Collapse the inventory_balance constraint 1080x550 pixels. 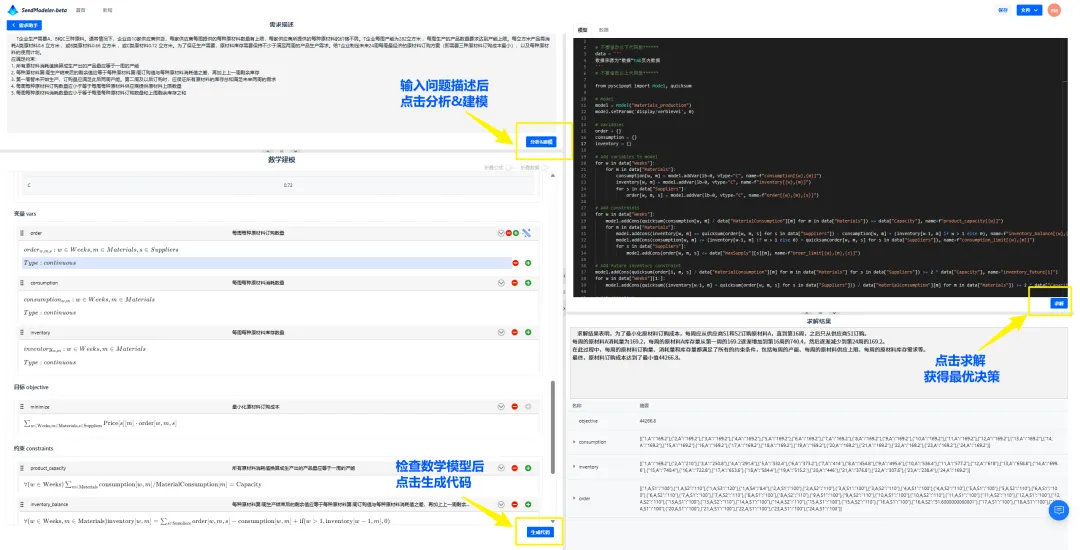(501, 505)
